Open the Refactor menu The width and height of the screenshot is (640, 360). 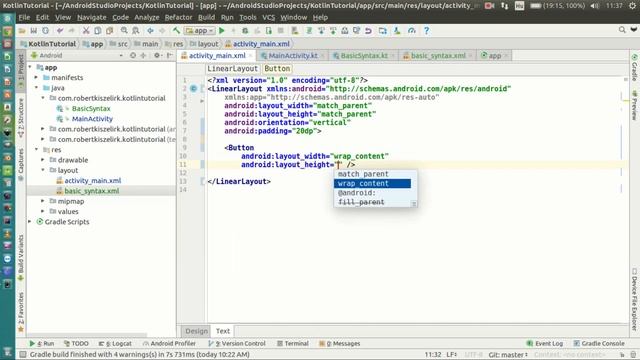178,18
